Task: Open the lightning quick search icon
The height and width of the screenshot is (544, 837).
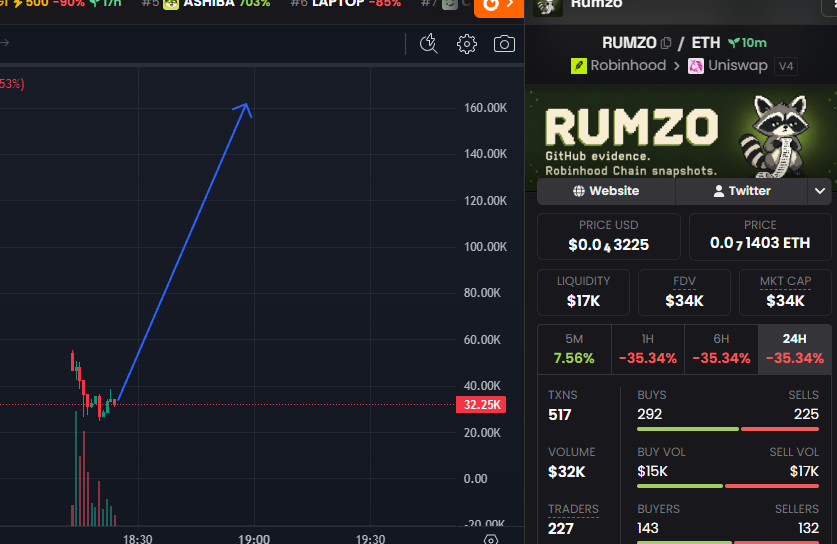Action: click(x=429, y=44)
